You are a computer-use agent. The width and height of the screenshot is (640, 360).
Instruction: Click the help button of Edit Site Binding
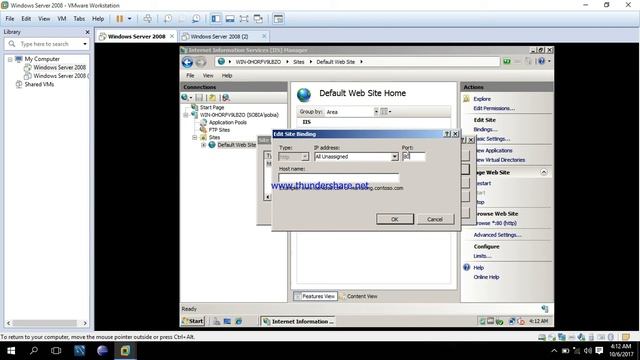click(447, 134)
